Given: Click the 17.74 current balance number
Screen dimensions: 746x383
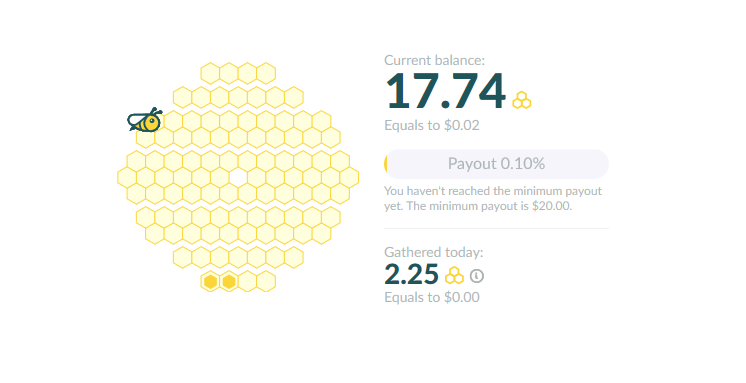Looking at the screenshot, I should click(445, 92).
